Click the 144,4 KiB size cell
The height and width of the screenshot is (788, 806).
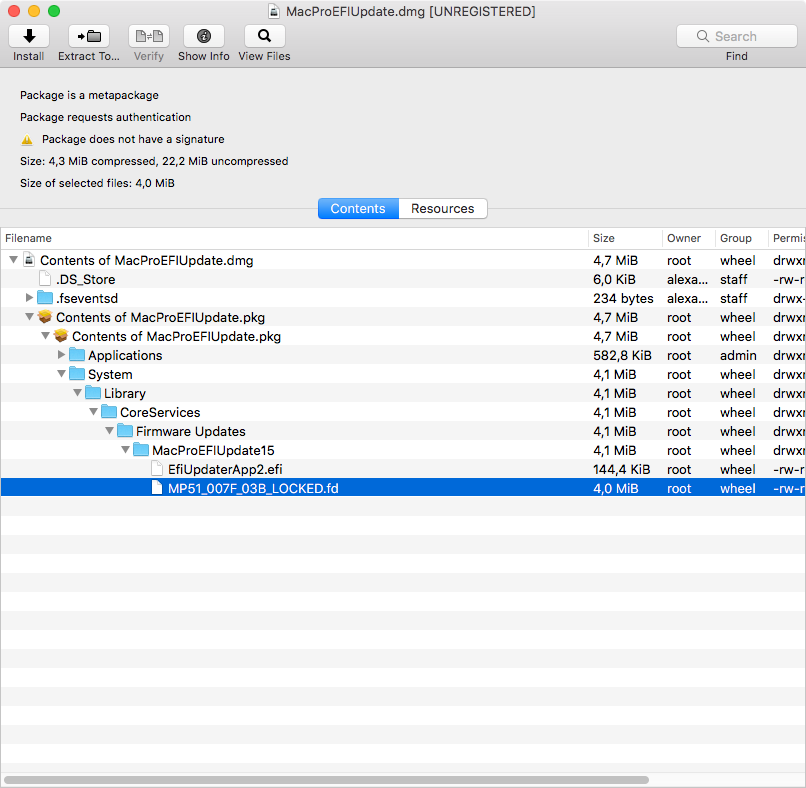621,470
